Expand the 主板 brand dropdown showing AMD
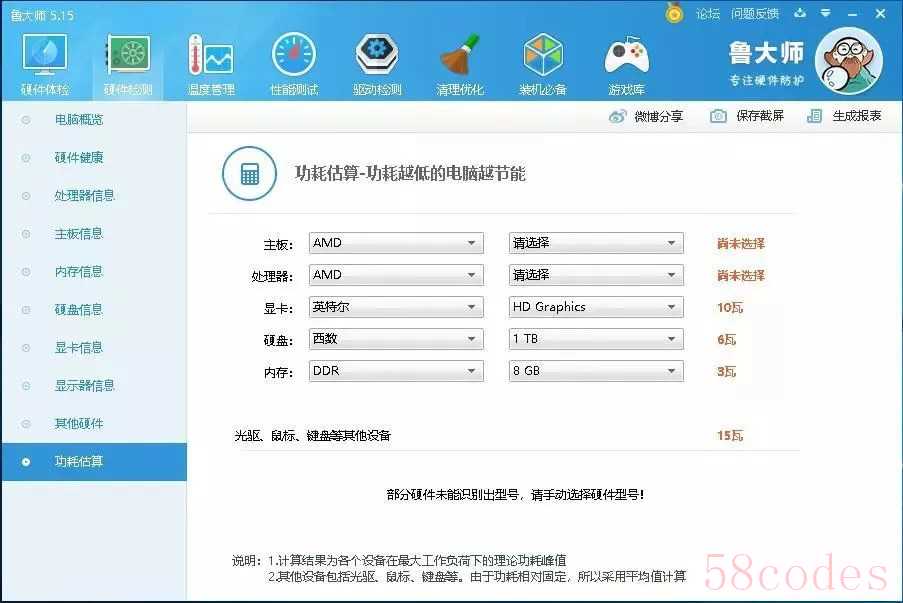The image size is (903, 603). pos(395,243)
